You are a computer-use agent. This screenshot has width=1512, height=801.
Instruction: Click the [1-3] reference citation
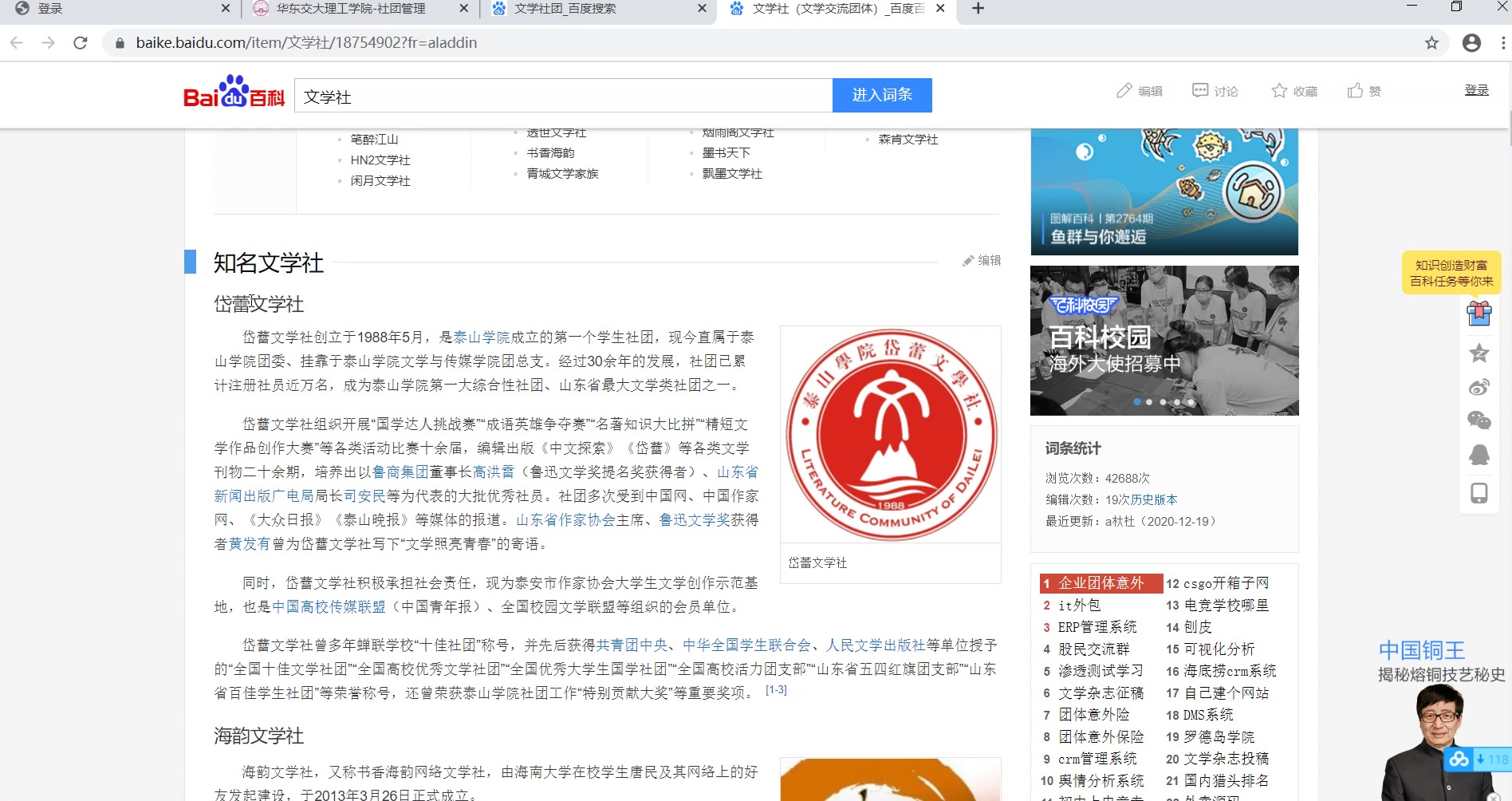pos(776,690)
